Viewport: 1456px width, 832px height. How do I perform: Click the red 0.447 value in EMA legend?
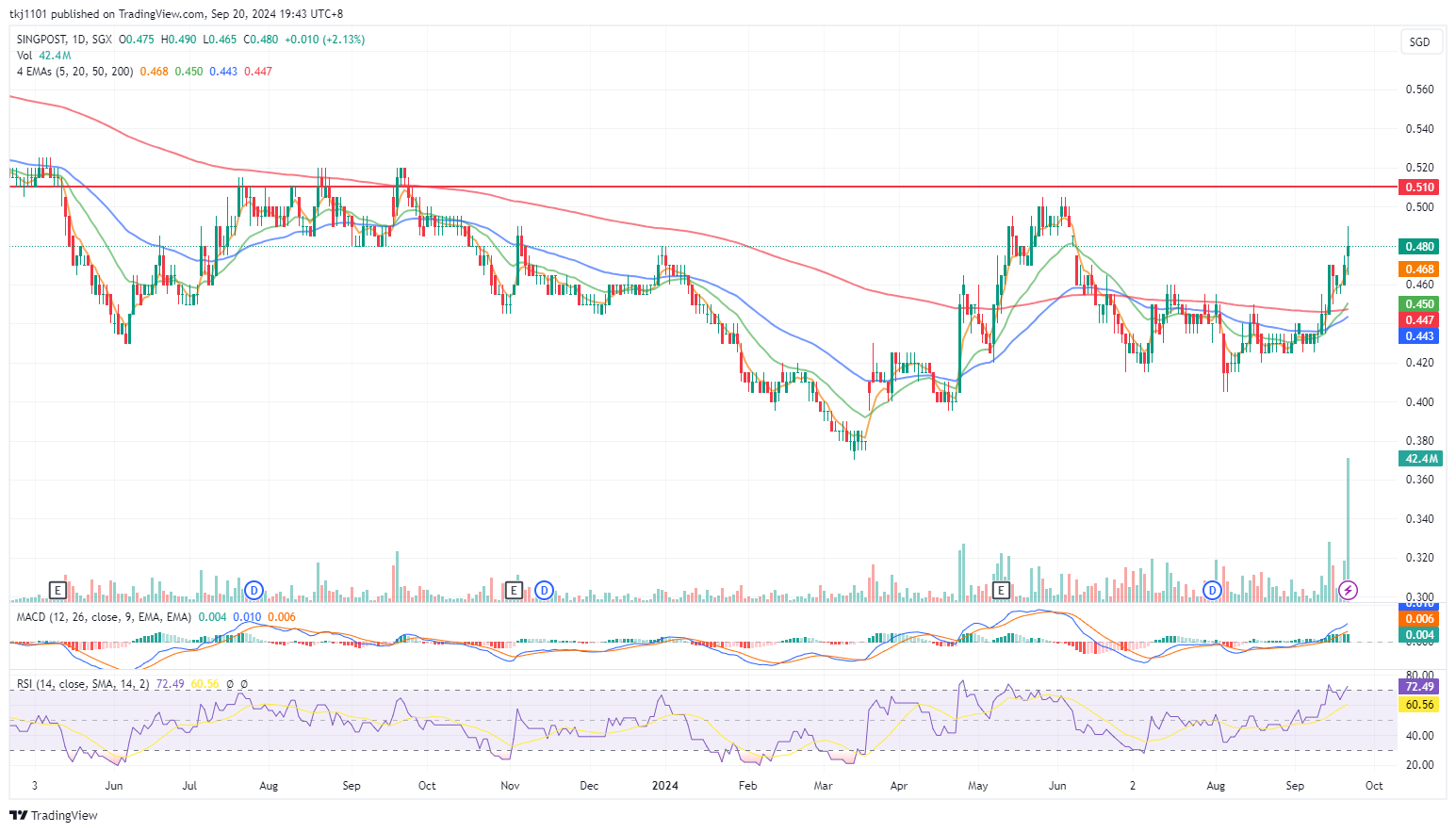click(x=258, y=72)
